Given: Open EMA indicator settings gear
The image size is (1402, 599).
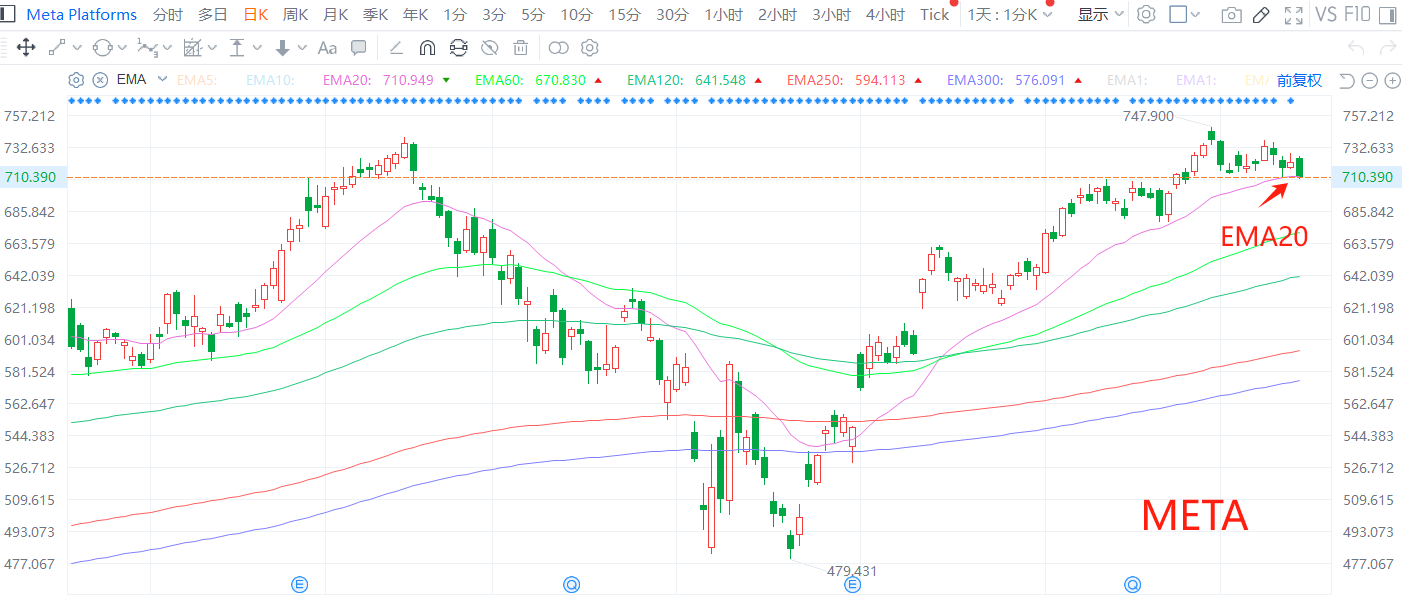Looking at the screenshot, I should [76, 80].
